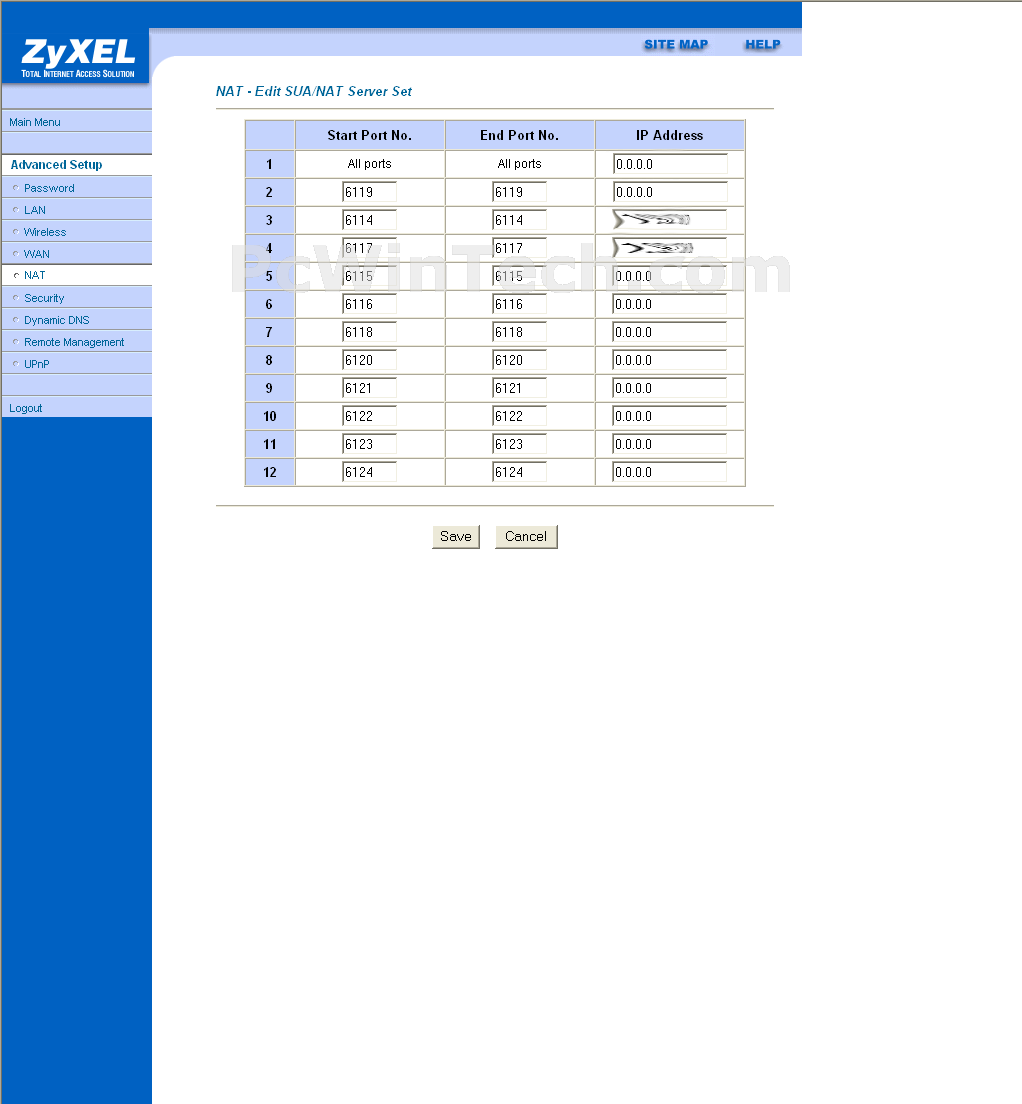Open the HELP link

click(x=762, y=44)
